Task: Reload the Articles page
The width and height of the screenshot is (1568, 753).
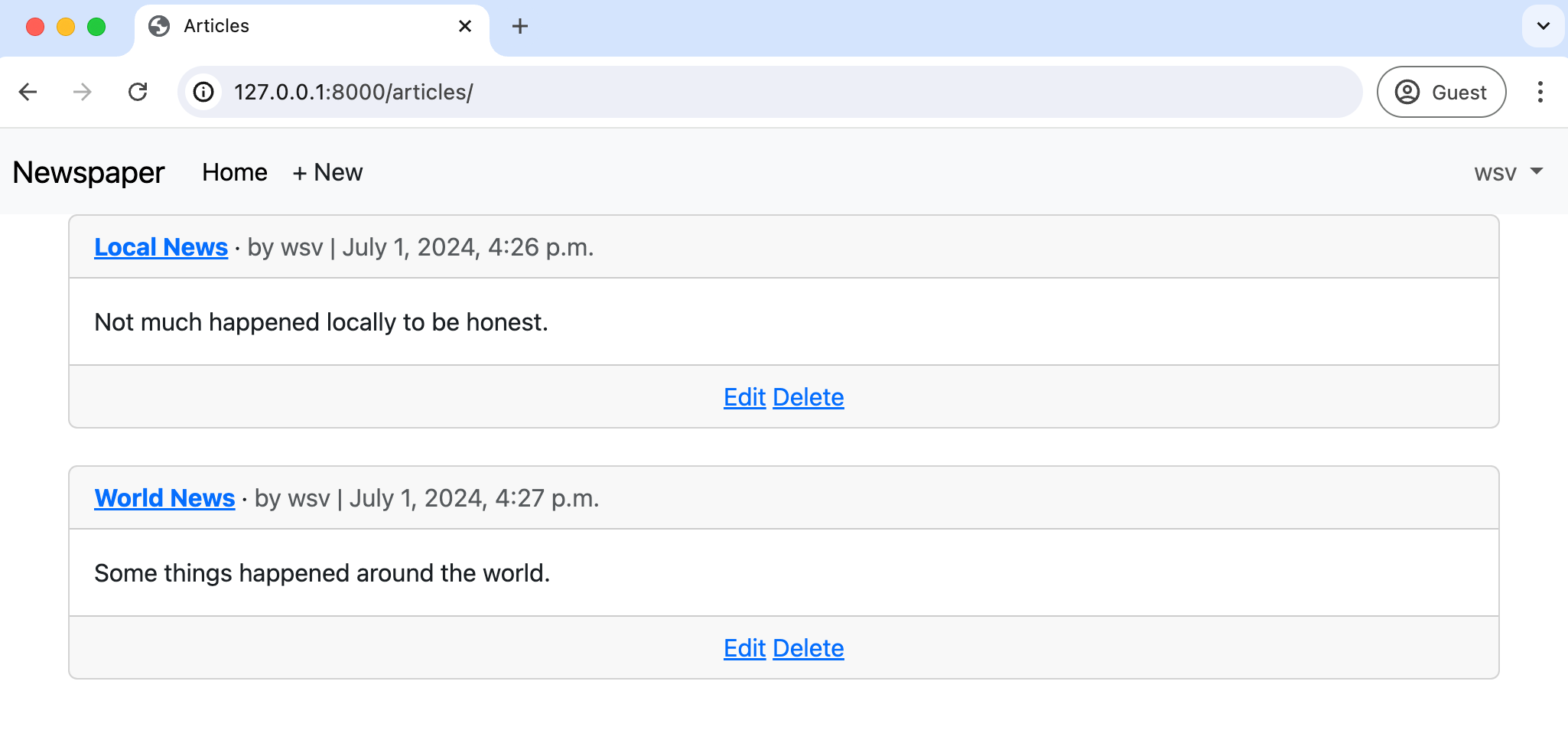Action: [138, 92]
